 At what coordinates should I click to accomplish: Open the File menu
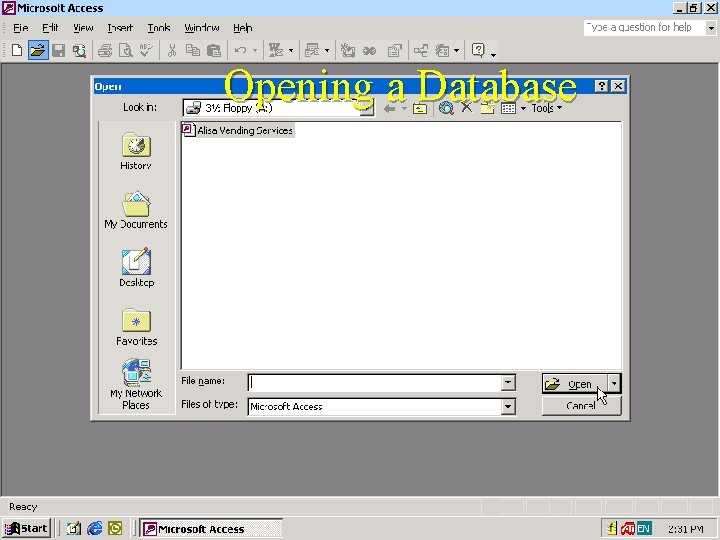point(21,28)
